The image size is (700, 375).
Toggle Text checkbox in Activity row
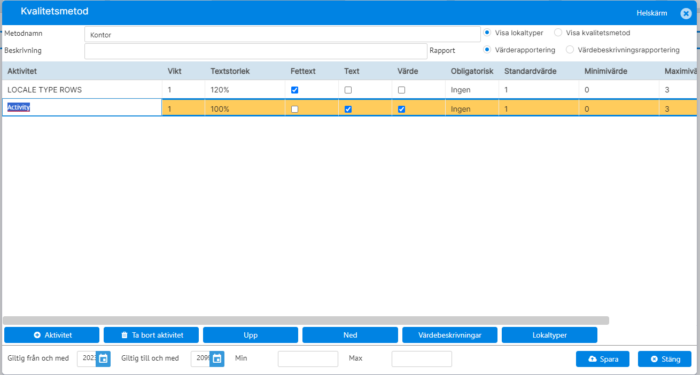pyautogui.click(x=348, y=109)
